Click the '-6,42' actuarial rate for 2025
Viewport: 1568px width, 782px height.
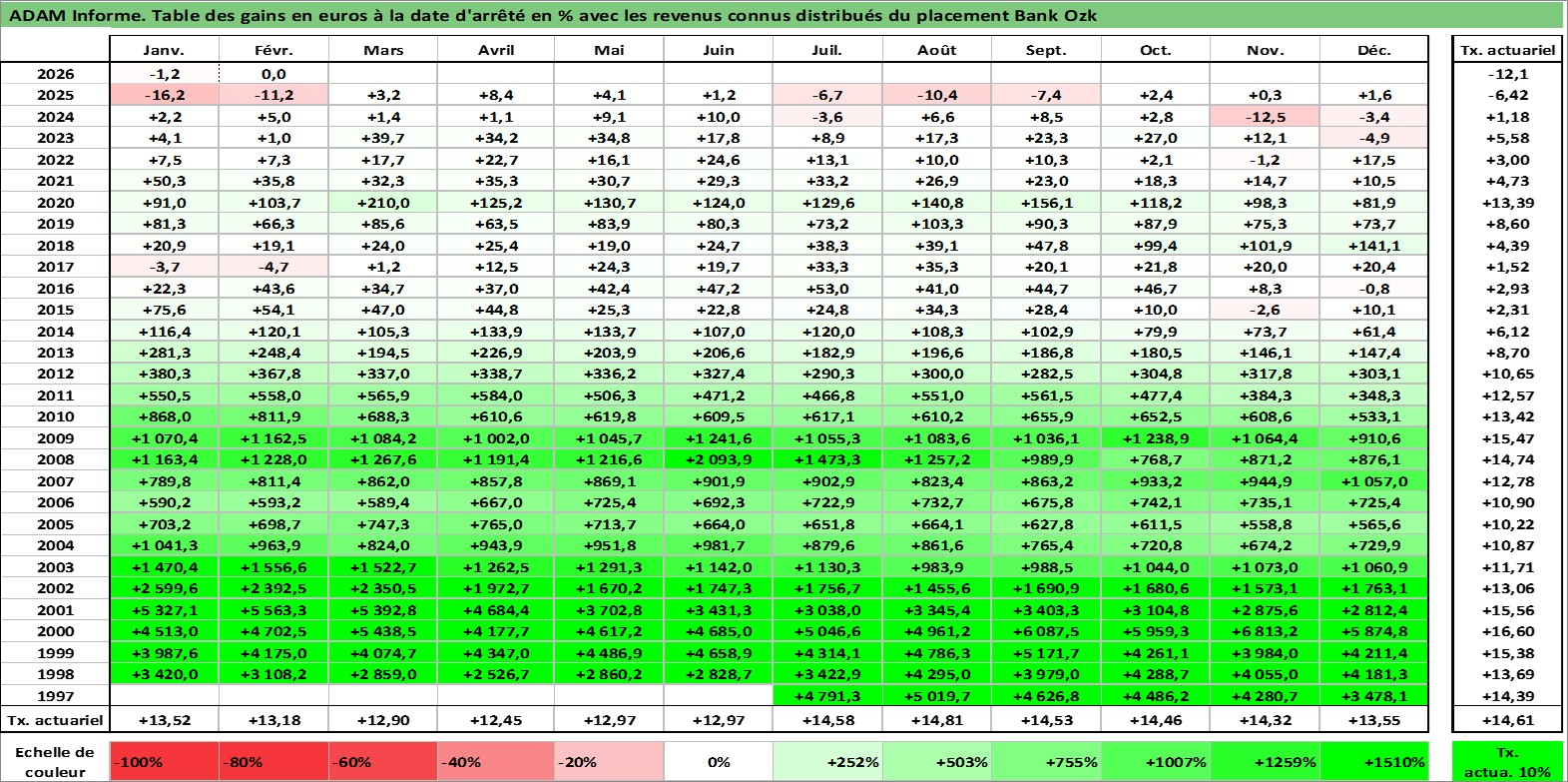1507,95
